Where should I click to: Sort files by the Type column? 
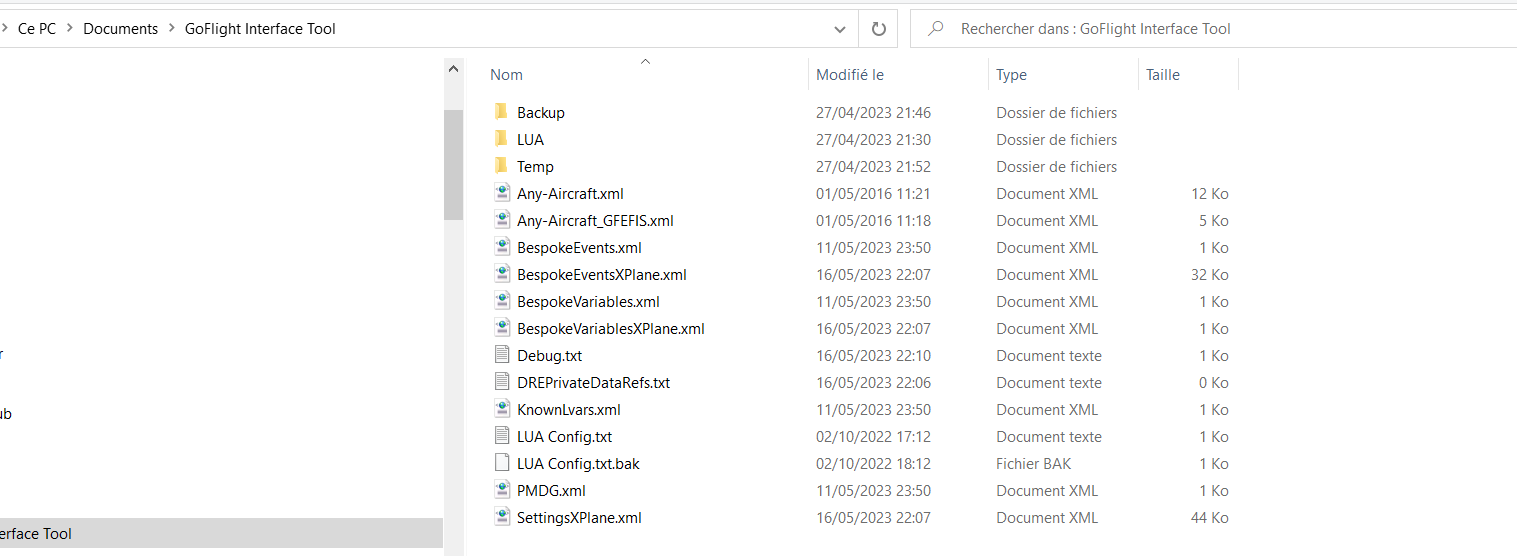pyautogui.click(x=1011, y=75)
